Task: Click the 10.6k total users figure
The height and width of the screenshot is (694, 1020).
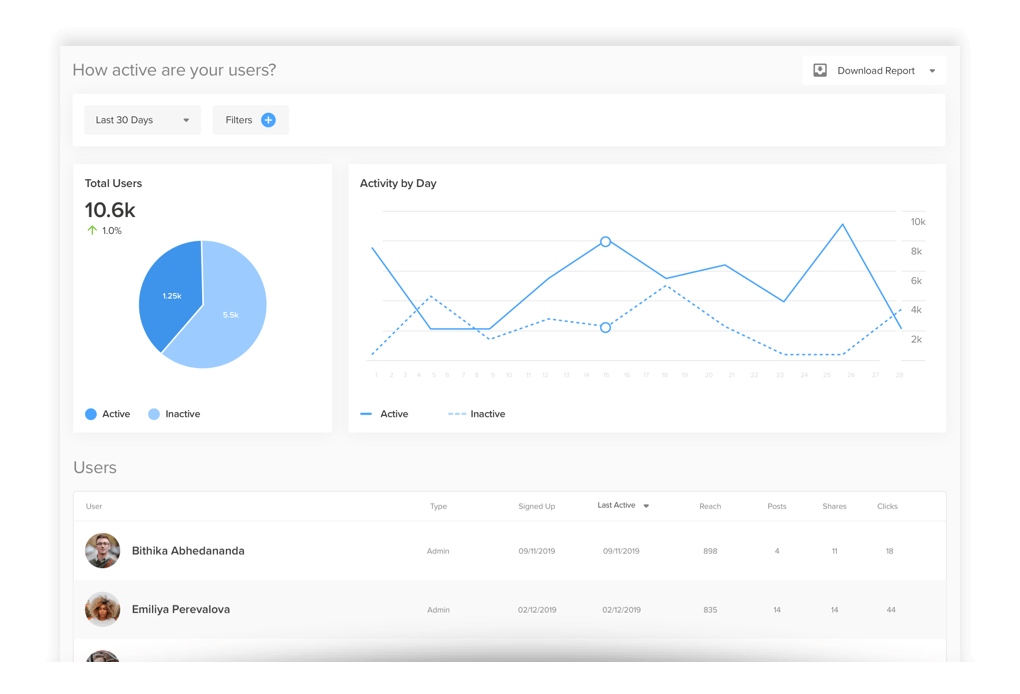Action: pyautogui.click(x=110, y=210)
